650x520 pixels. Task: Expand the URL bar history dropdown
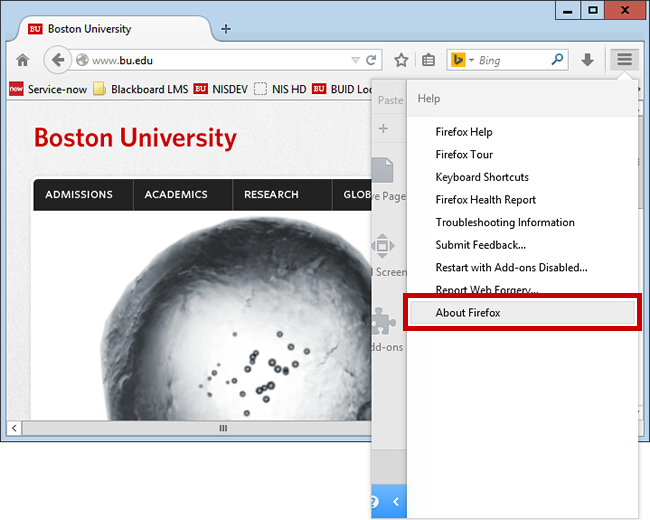click(355, 60)
